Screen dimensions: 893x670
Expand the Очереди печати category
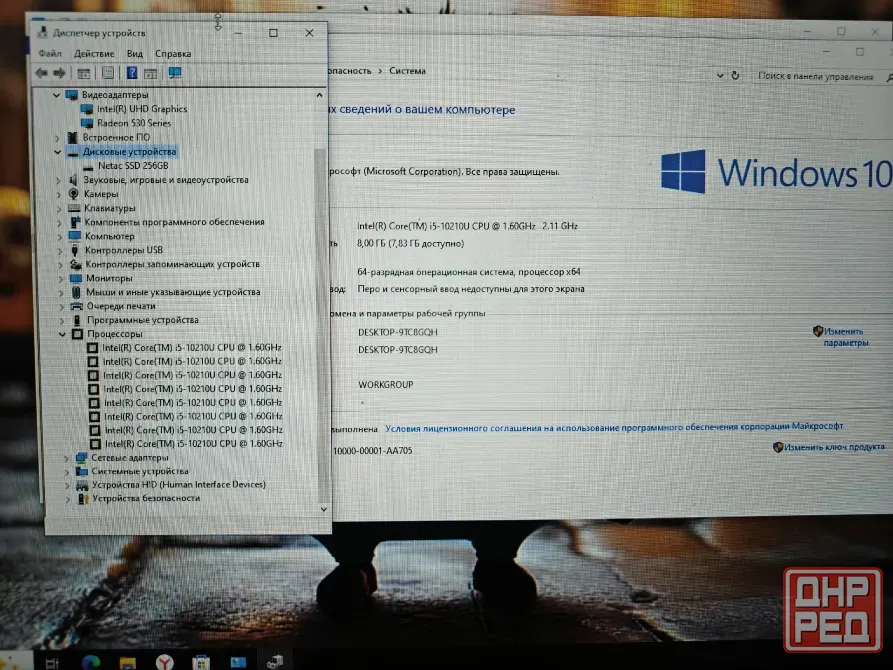coord(61,307)
